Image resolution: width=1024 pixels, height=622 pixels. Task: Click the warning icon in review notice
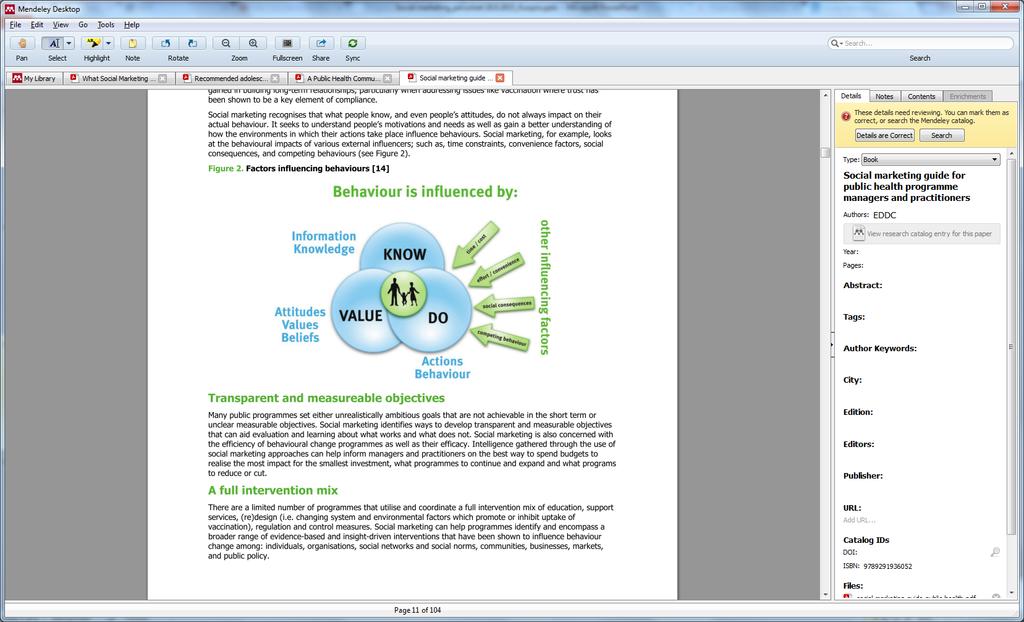click(x=846, y=116)
